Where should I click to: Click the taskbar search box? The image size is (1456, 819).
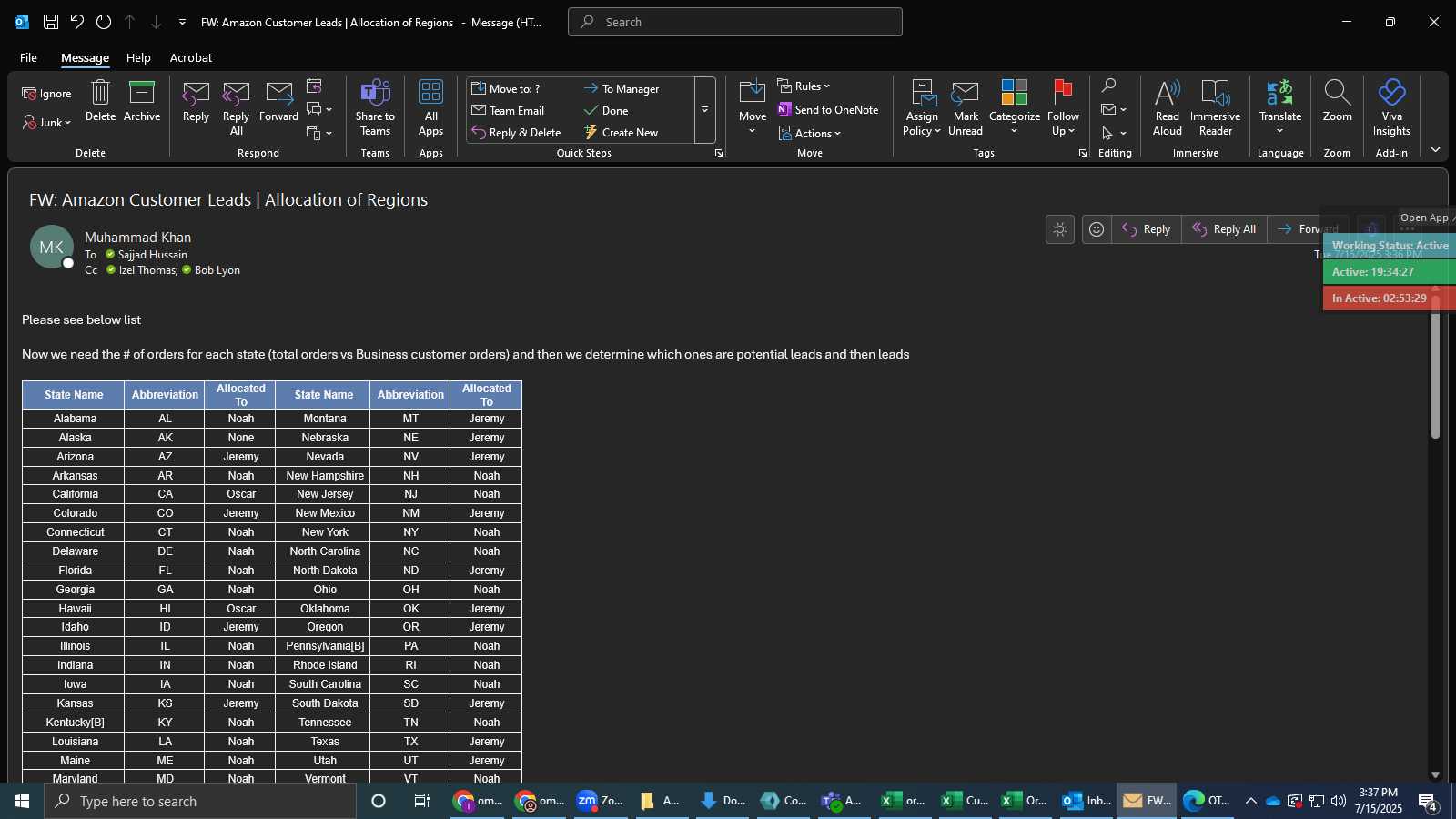200,801
